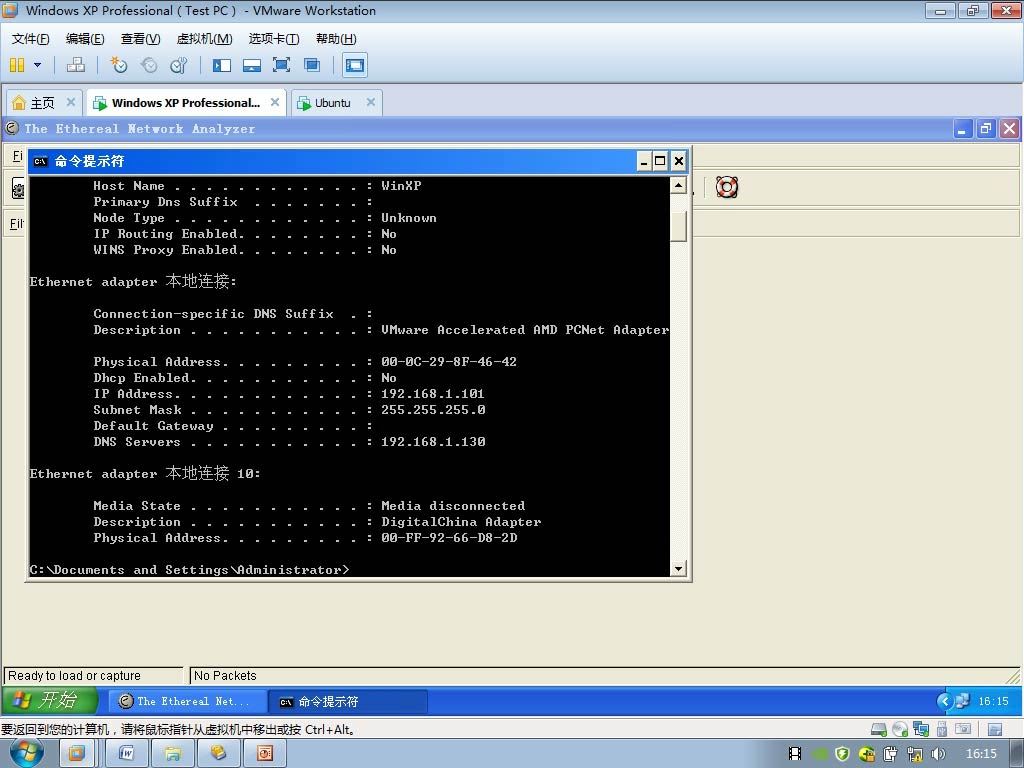This screenshot has height=768, width=1024.
Task: Send Ctrl+Alt+Del using the keyboard keys icon
Action: (76, 65)
